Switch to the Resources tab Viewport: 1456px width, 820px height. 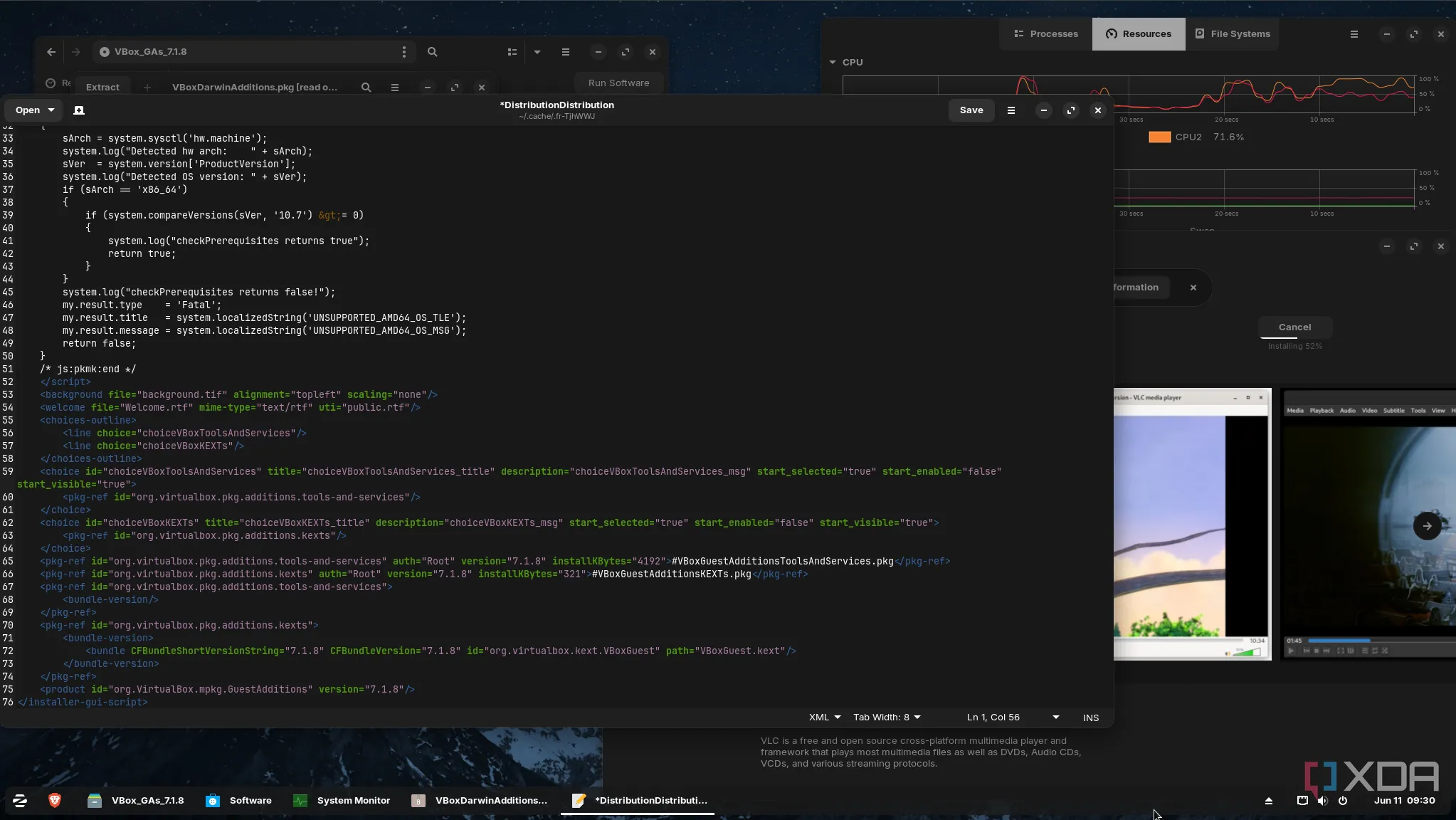[x=1139, y=34]
